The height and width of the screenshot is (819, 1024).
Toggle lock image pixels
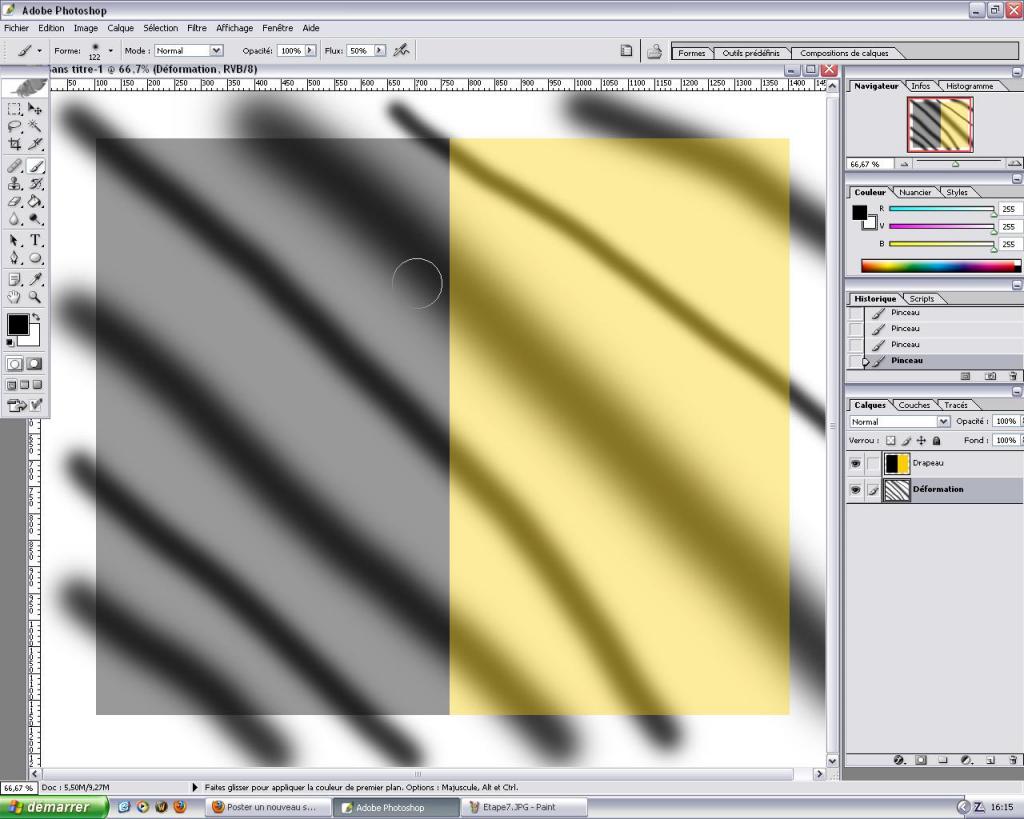point(906,441)
